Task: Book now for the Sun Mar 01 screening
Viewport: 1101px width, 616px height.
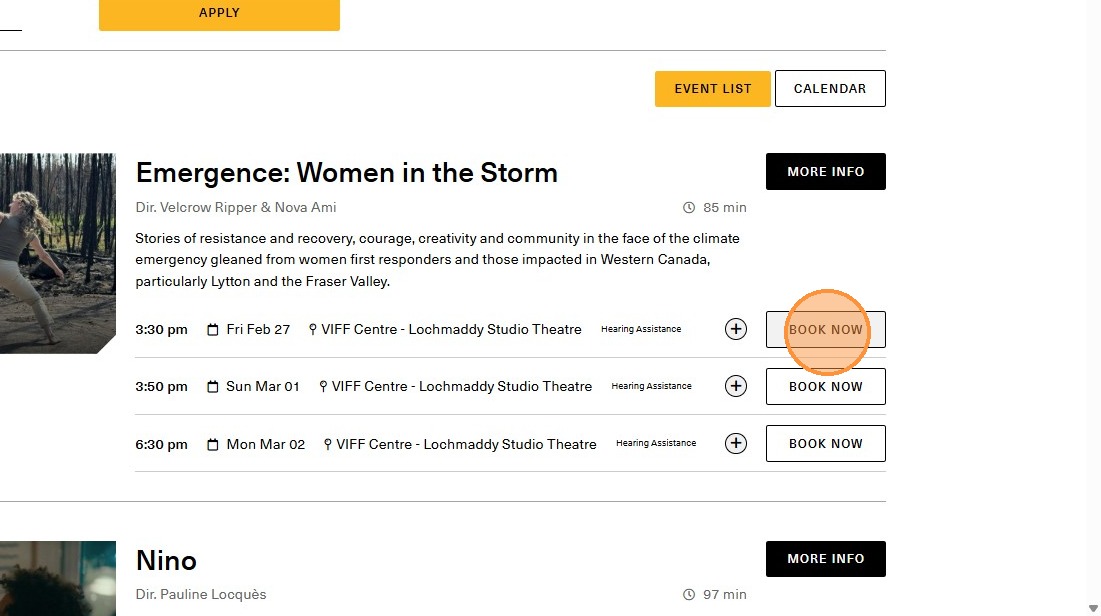Action: [825, 386]
